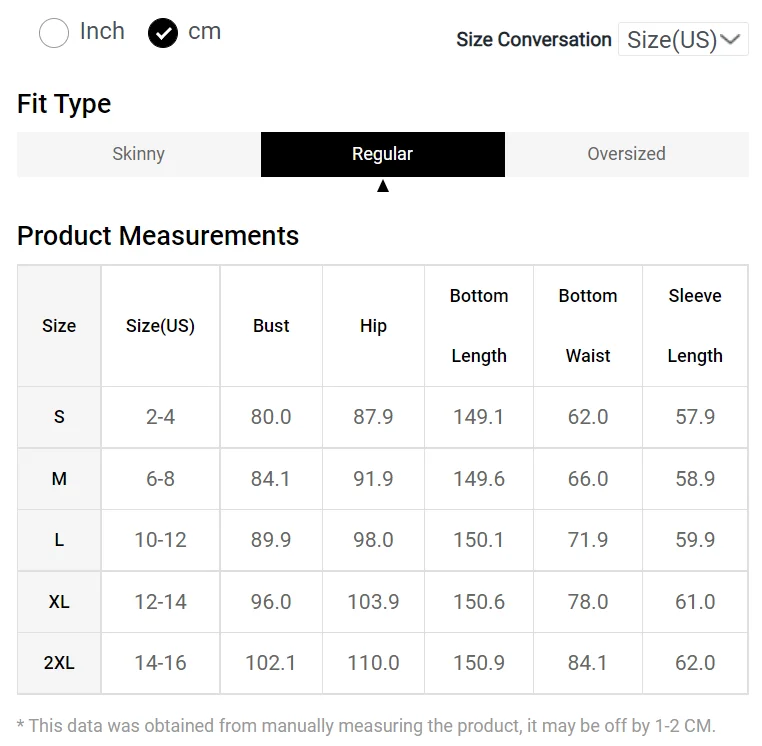The image size is (762, 746).
Task: Switch to the Skinny fit tab
Action: [139, 154]
